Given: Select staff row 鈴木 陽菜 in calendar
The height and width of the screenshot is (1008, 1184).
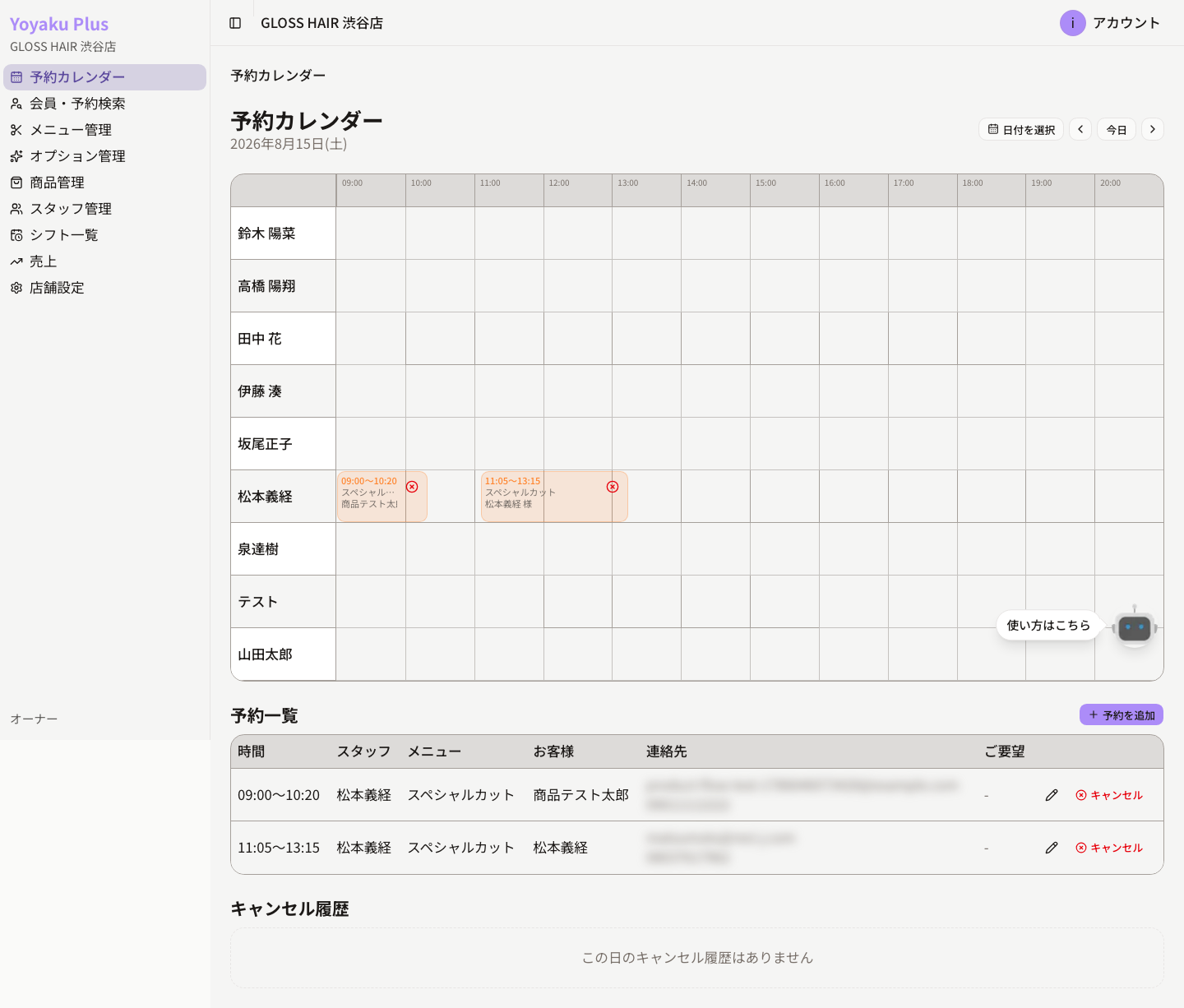Looking at the screenshot, I should coord(283,234).
